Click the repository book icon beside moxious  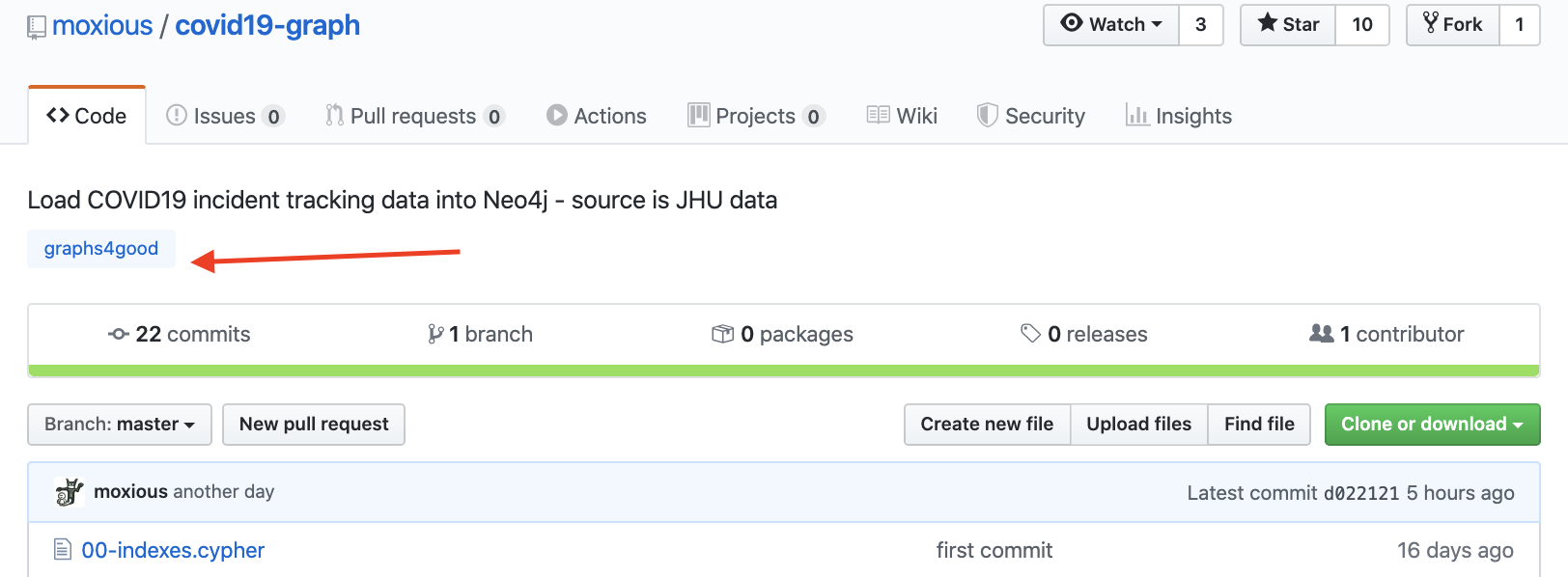[x=37, y=27]
